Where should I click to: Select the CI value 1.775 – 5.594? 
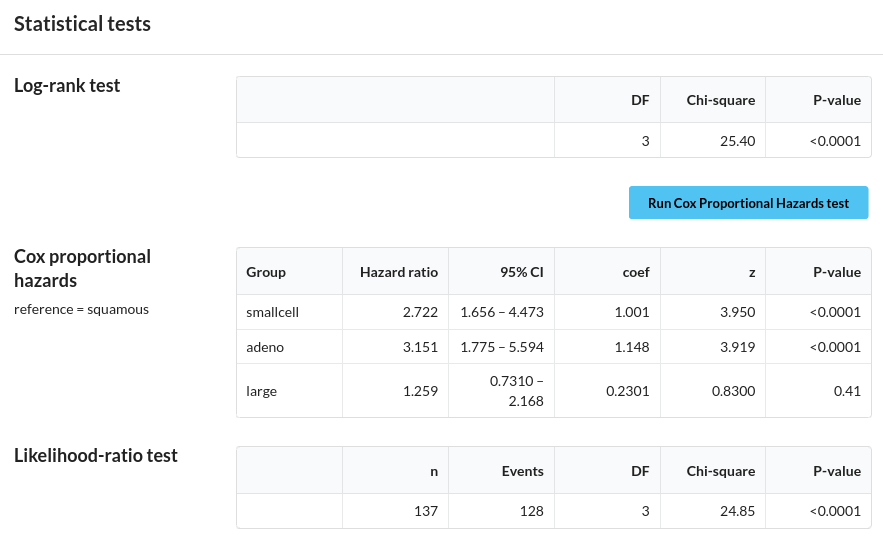[x=502, y=347]
